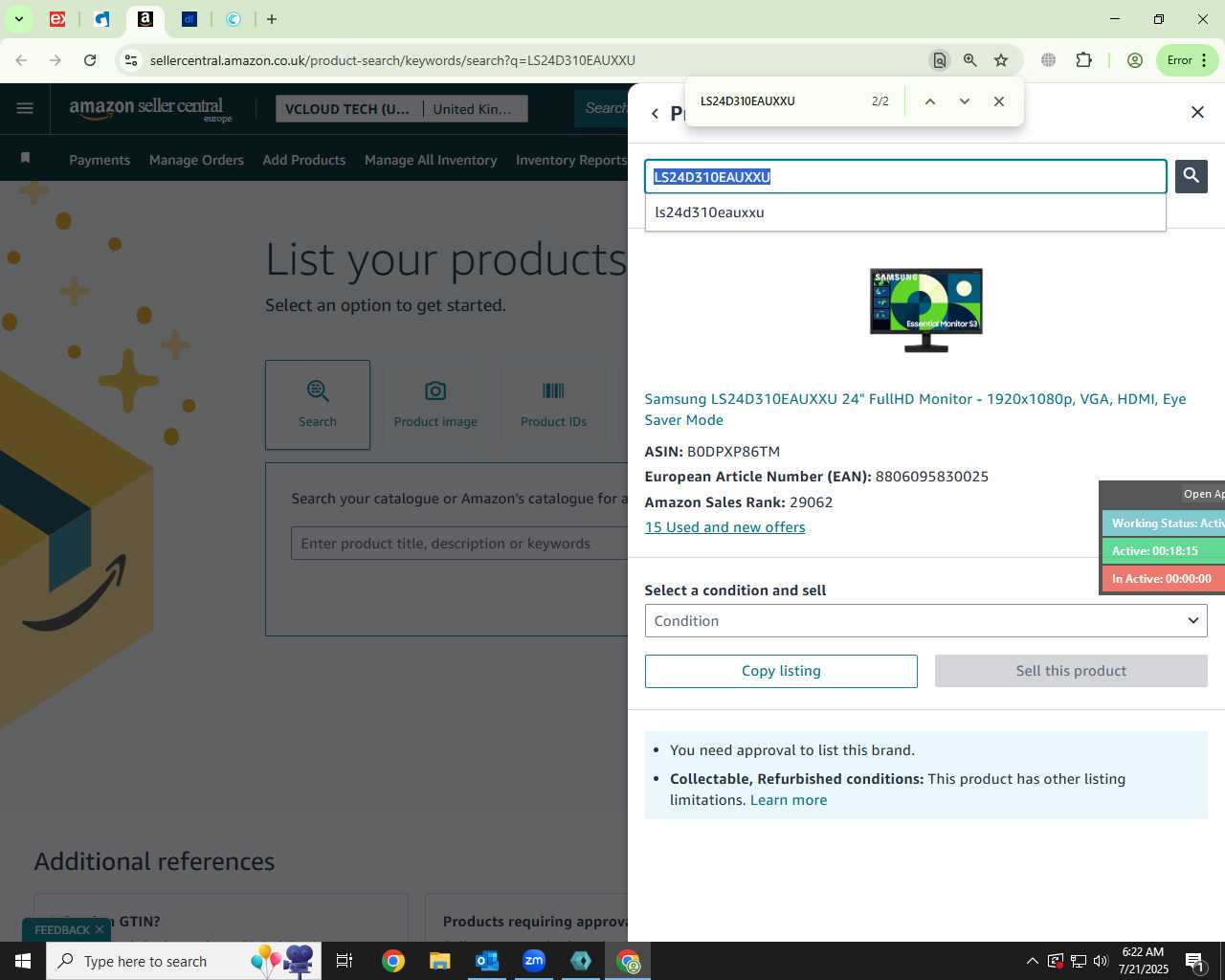Image resolution: width=1225 pixels, height=980 pixels.
Task: Close the find-in-page bar
Action: [999, 101]
